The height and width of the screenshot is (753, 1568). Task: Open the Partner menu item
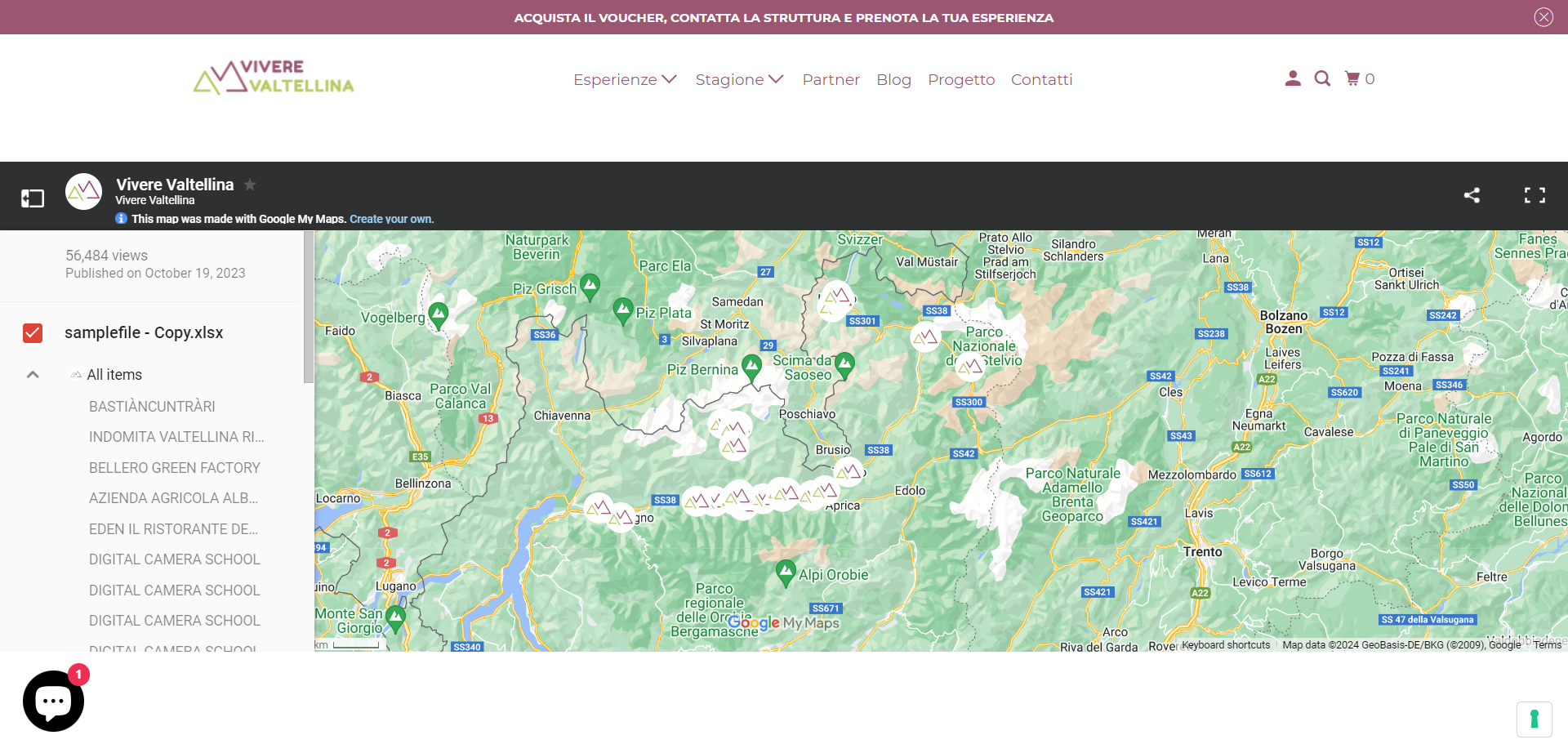(x=831, y=79)
